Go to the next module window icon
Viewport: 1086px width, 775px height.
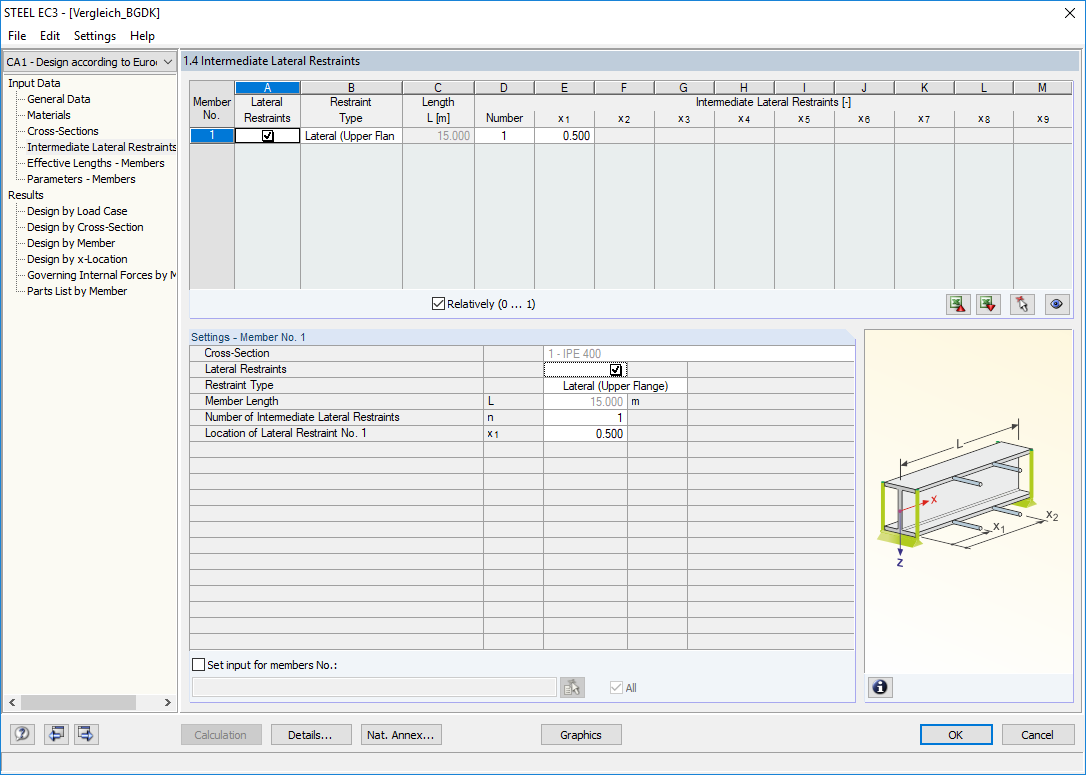point(86,734)
